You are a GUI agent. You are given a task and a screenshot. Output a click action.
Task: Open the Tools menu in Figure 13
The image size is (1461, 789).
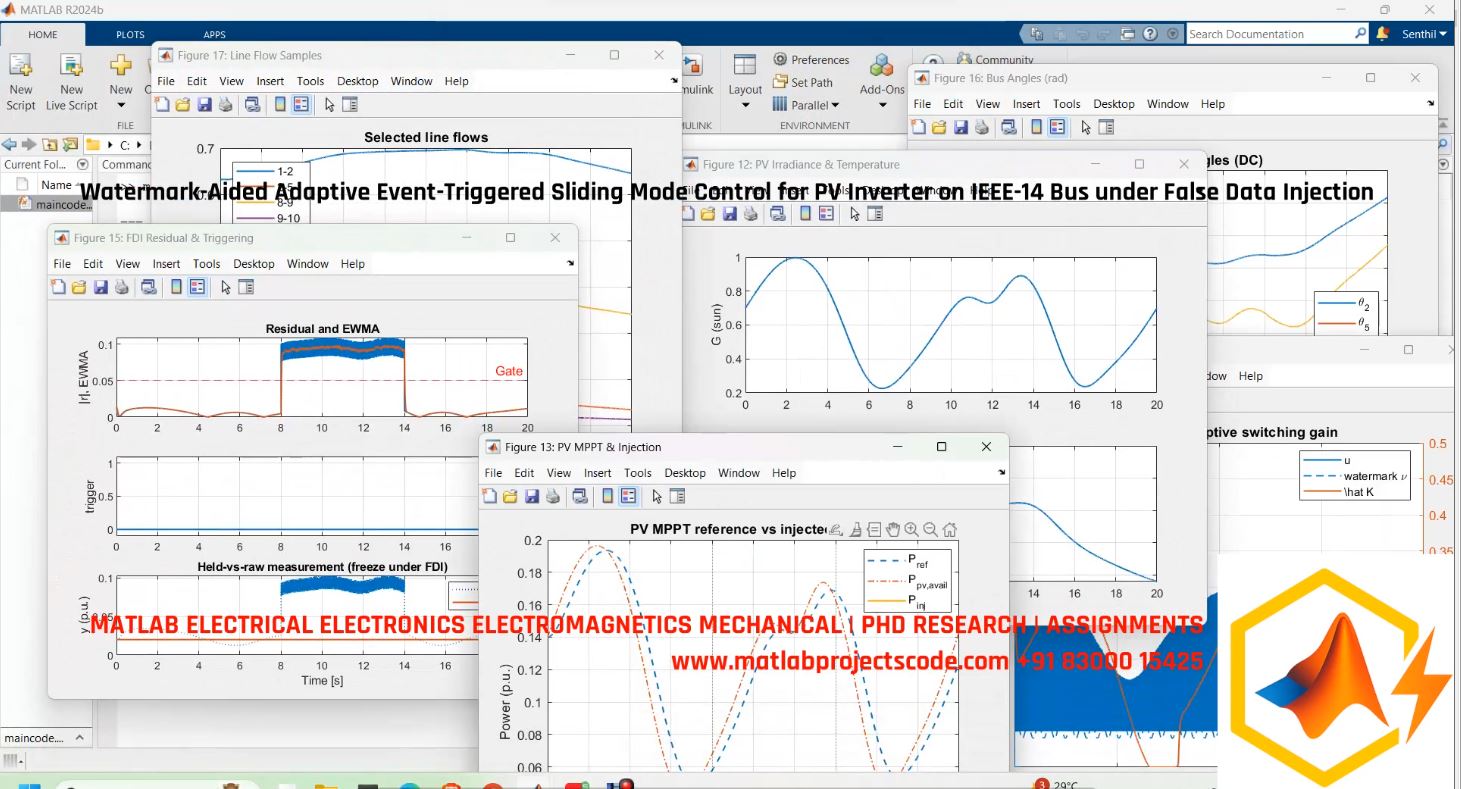point(638,473)
